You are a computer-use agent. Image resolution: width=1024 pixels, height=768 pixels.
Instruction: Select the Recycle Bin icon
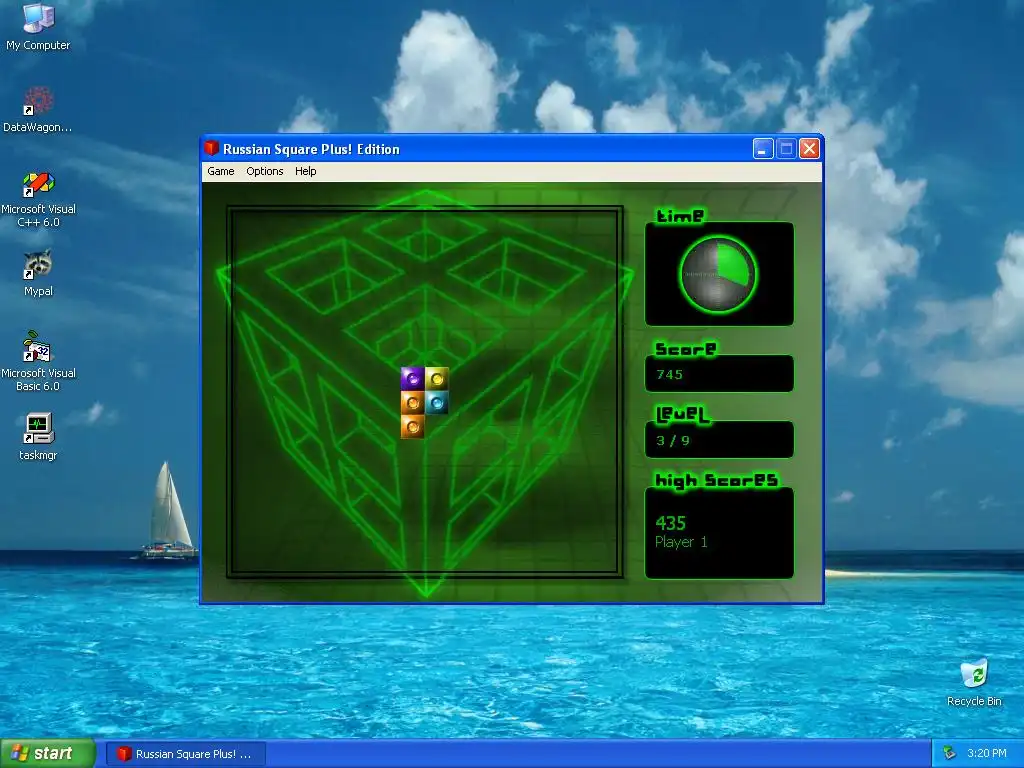974,683
